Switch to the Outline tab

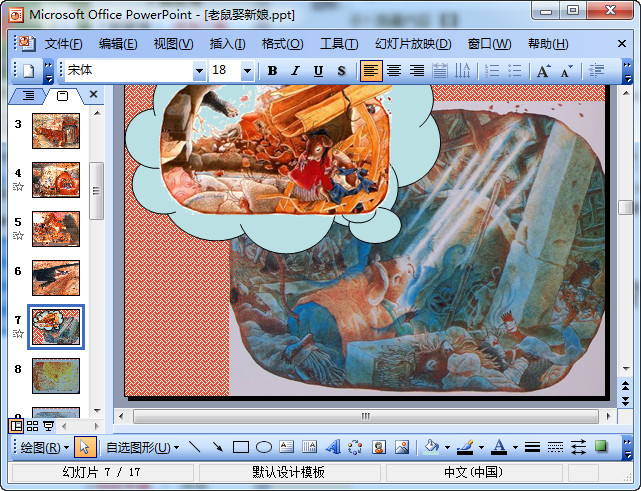[28, 96]
